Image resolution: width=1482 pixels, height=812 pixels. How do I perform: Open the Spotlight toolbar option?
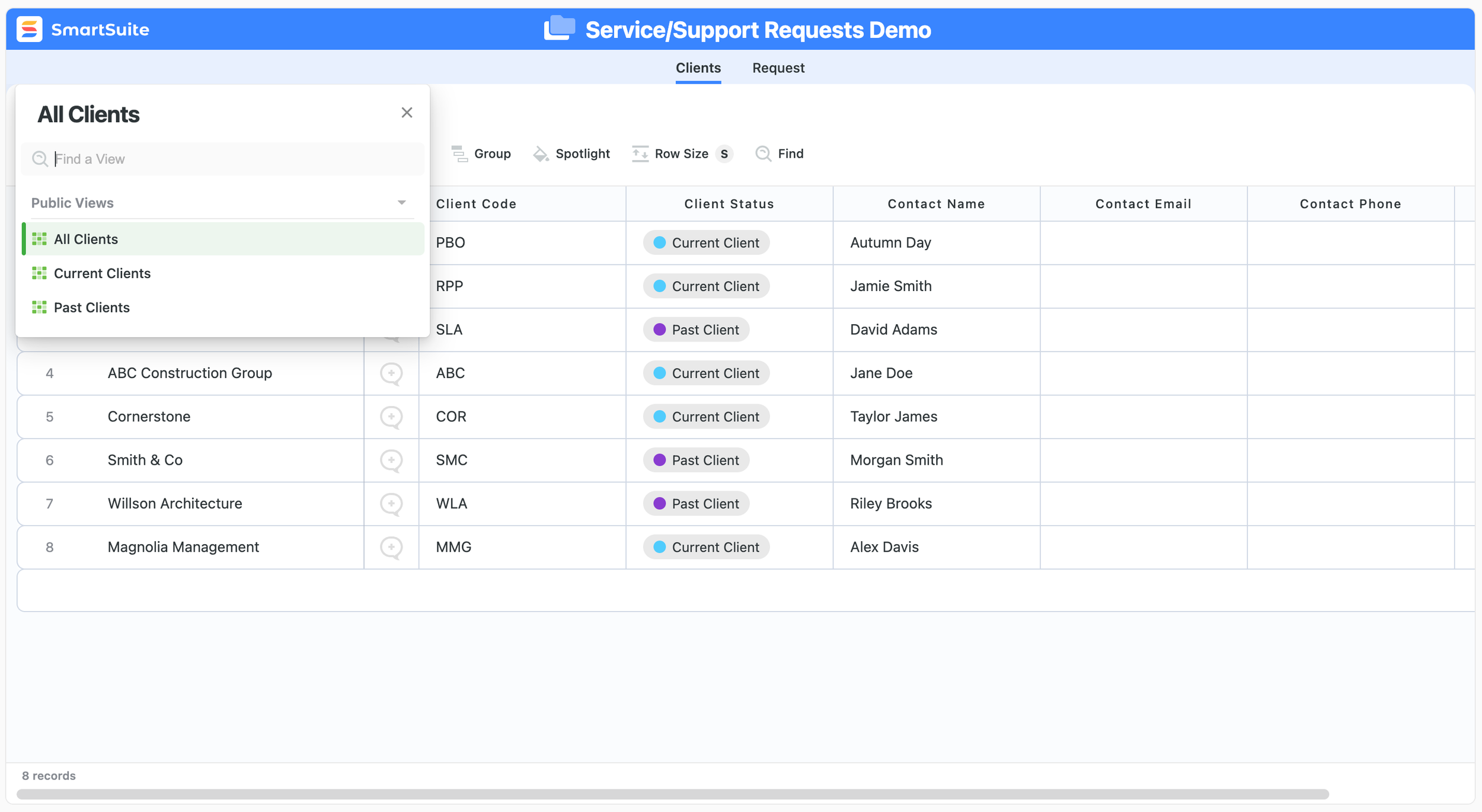571,154
